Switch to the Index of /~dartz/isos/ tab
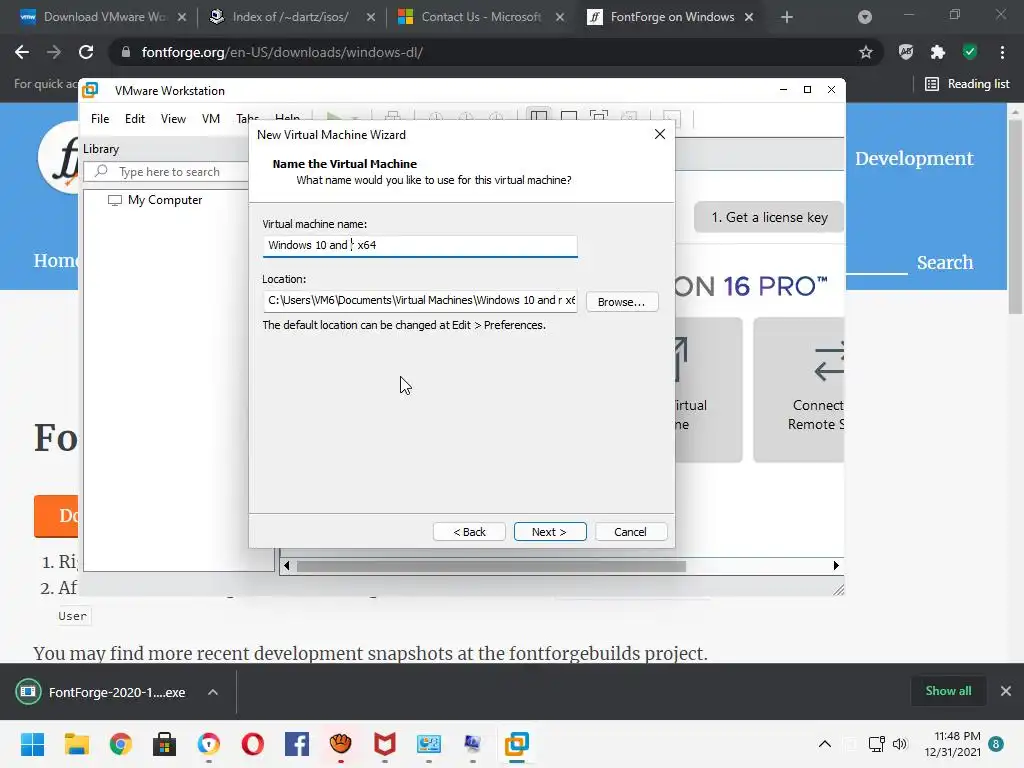The width and height of the screenshot is (1024, 768). 290,17
